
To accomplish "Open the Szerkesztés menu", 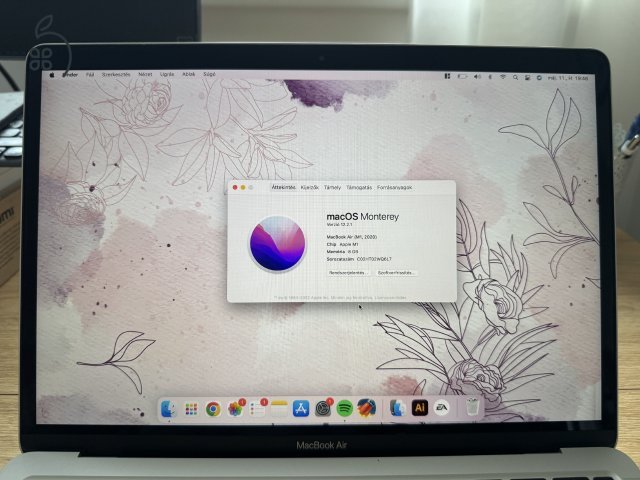I will (x=116, y=75).
